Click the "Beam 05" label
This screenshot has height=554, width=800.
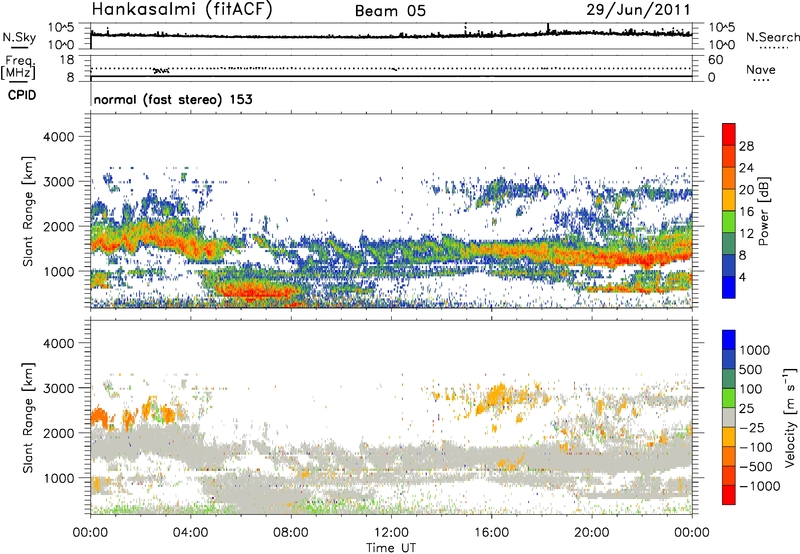pos(390,11)
